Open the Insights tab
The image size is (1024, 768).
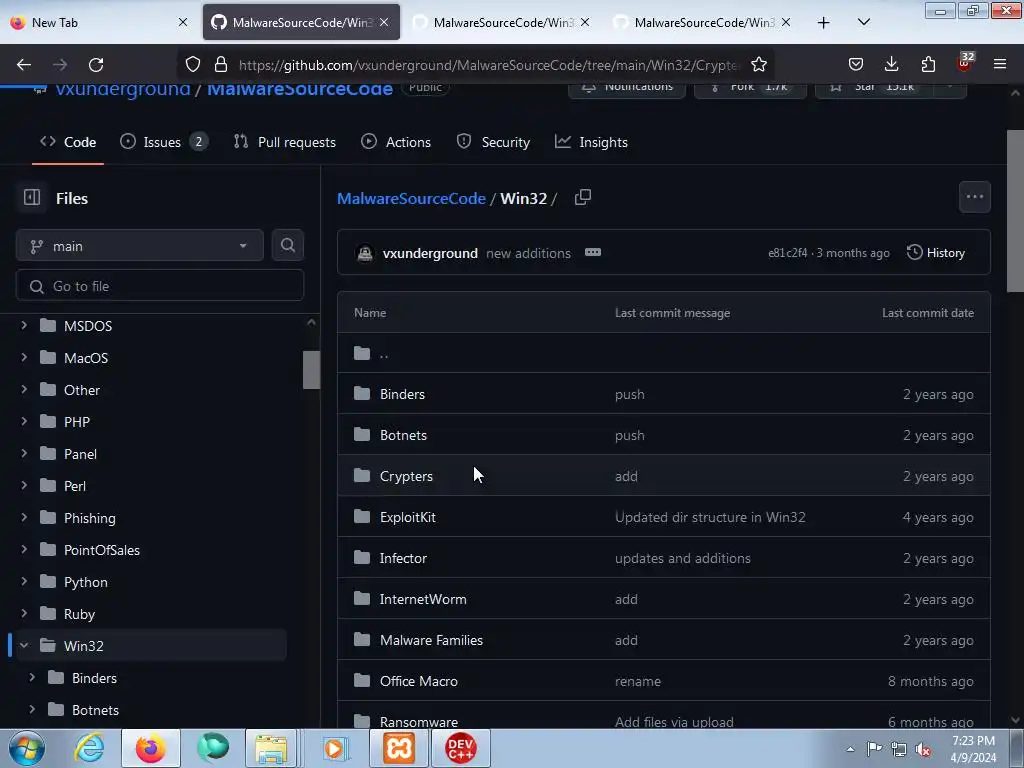(591, 142)
